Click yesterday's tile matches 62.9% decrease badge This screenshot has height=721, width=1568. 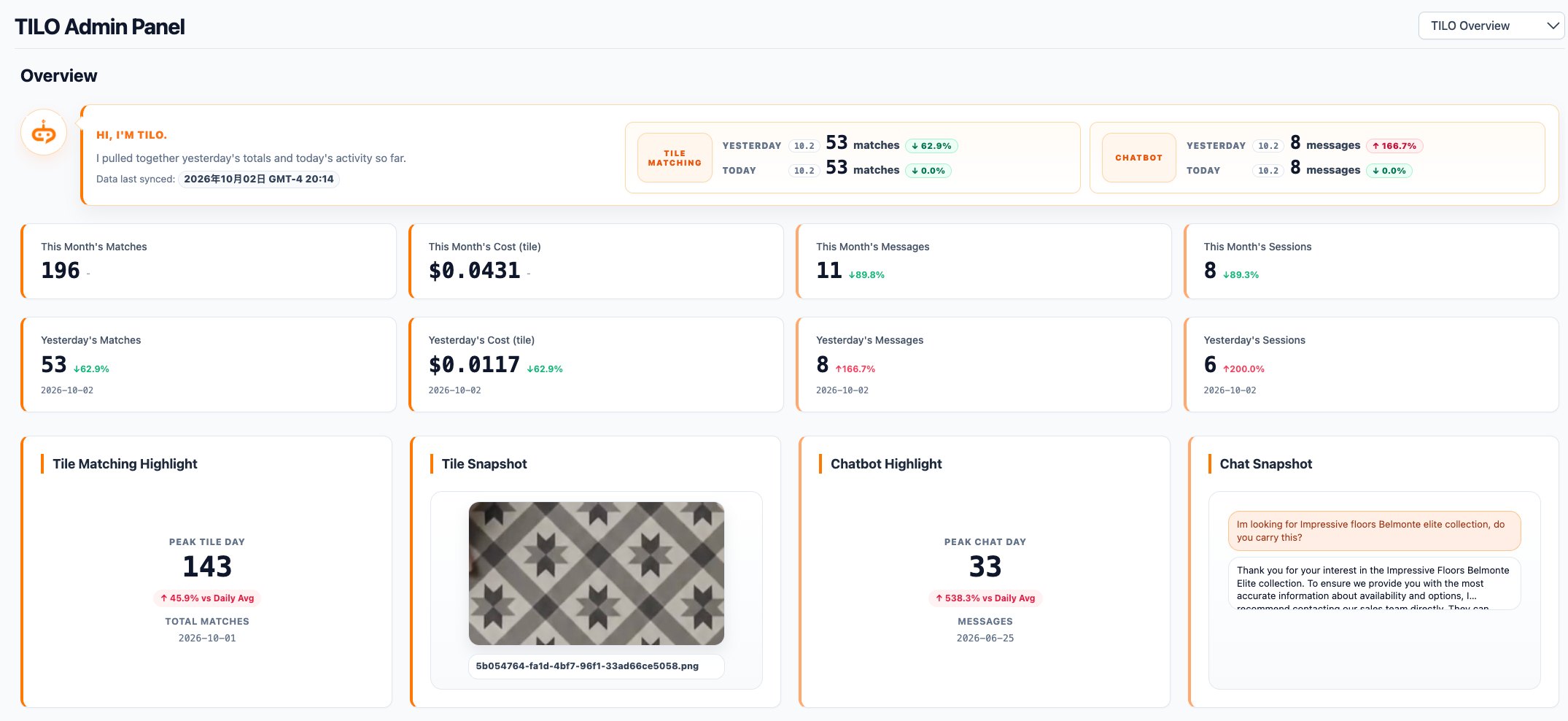(931, 146)
